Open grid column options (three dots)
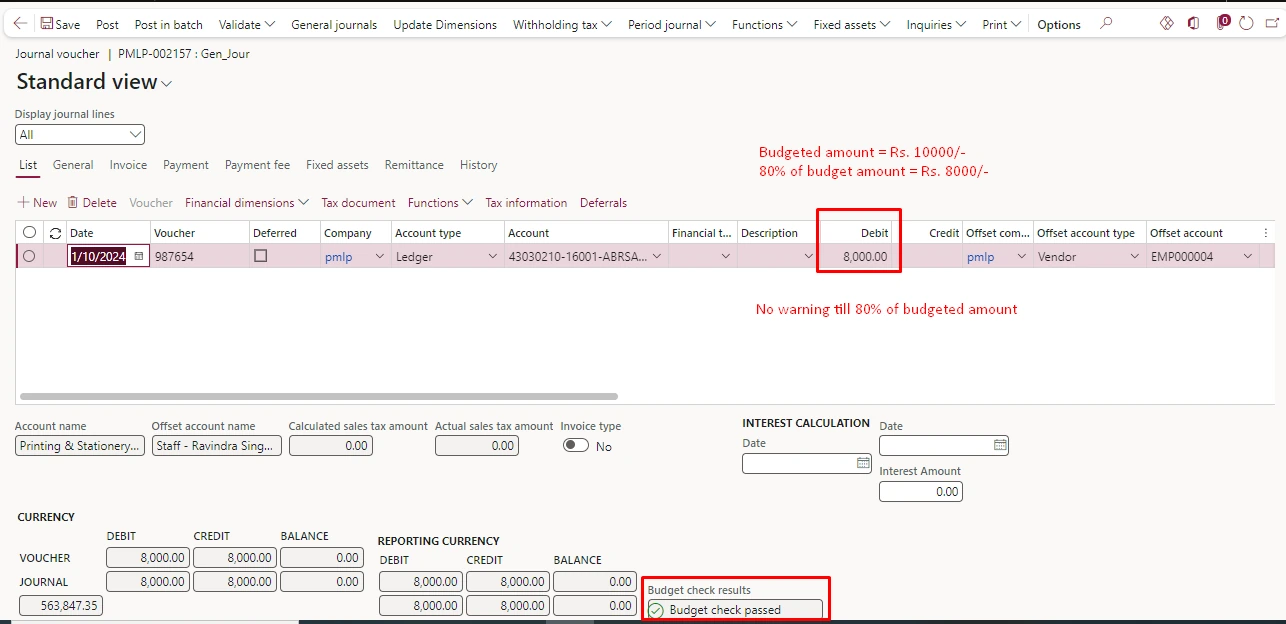This screenshot has width=1286, height=624. click(1267, 233)
